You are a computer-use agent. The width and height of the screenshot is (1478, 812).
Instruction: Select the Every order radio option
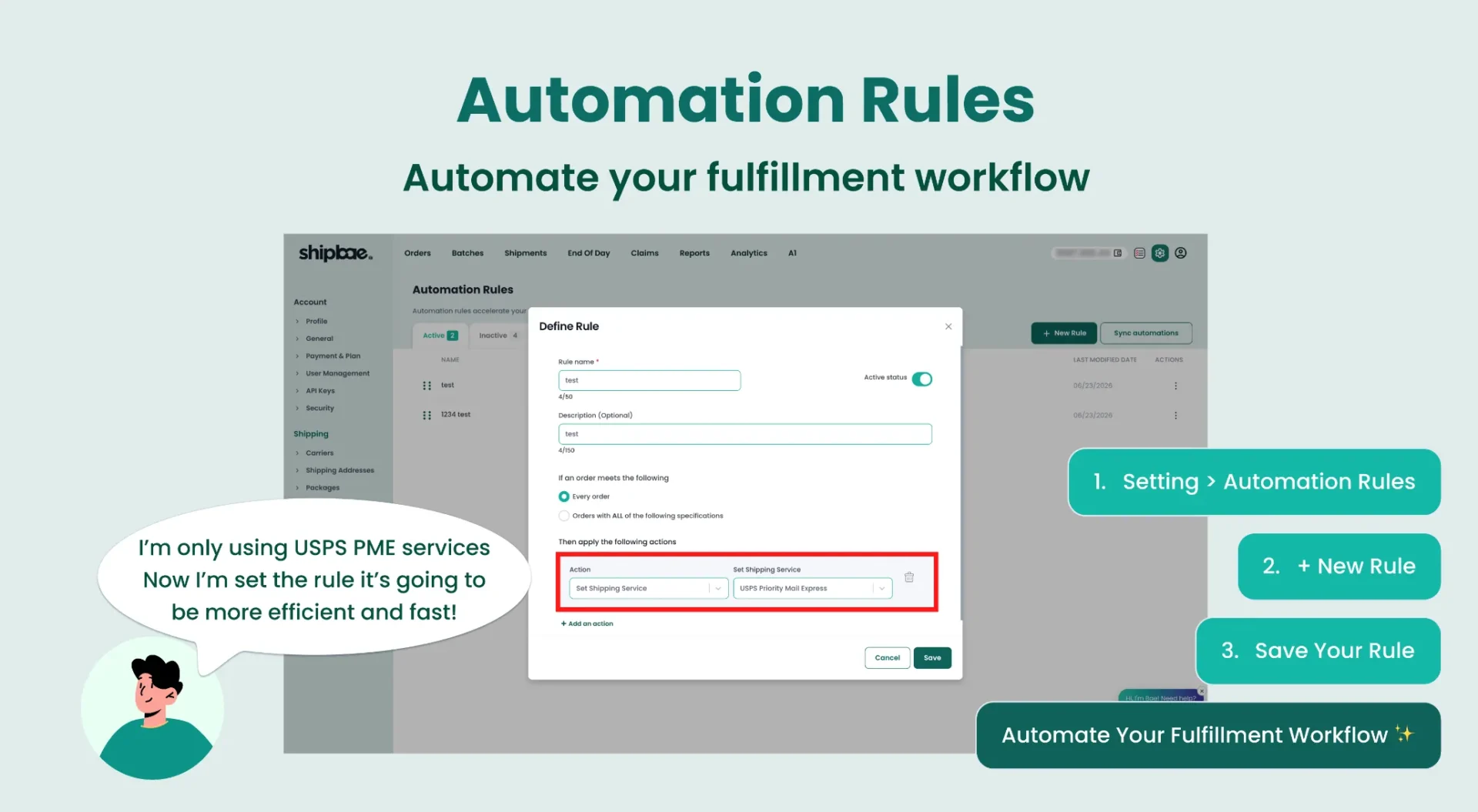pyautogui.click(x=563, y=496)
